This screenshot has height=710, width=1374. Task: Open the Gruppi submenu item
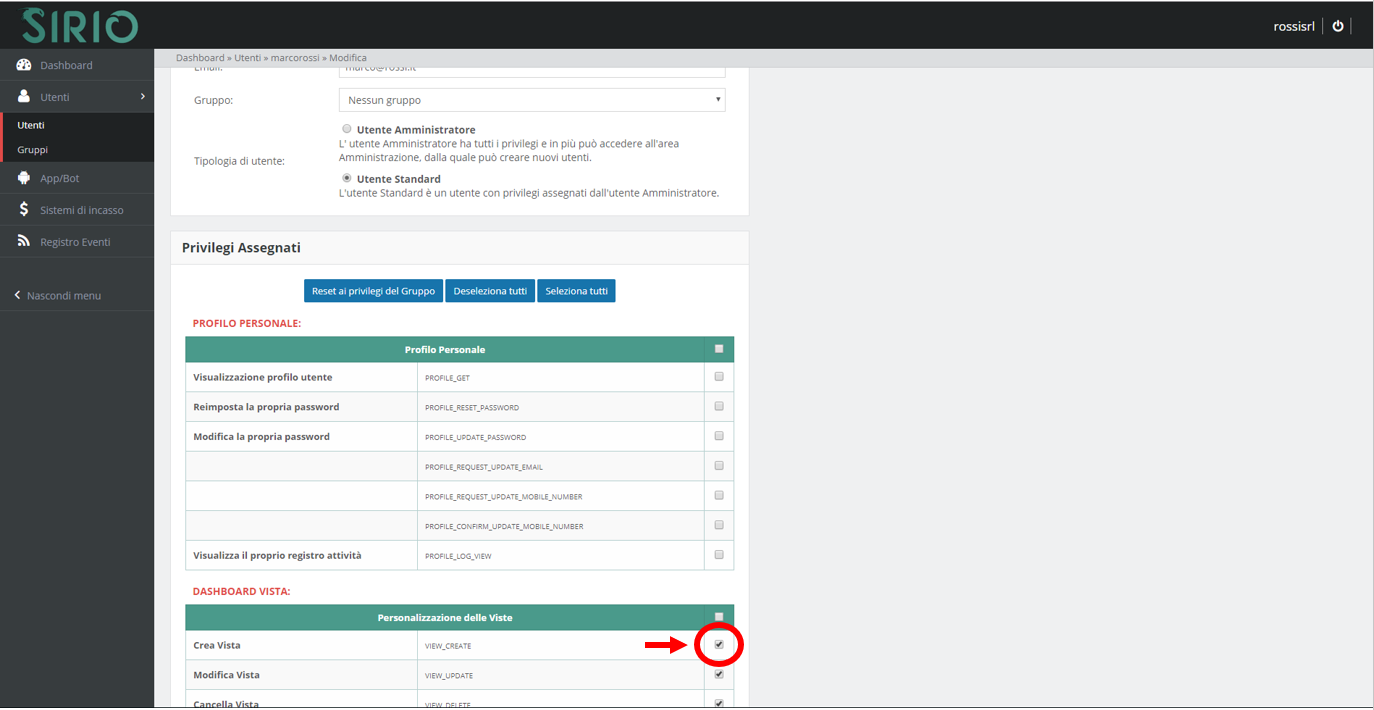pyautogui.click(x=33, y=150)
